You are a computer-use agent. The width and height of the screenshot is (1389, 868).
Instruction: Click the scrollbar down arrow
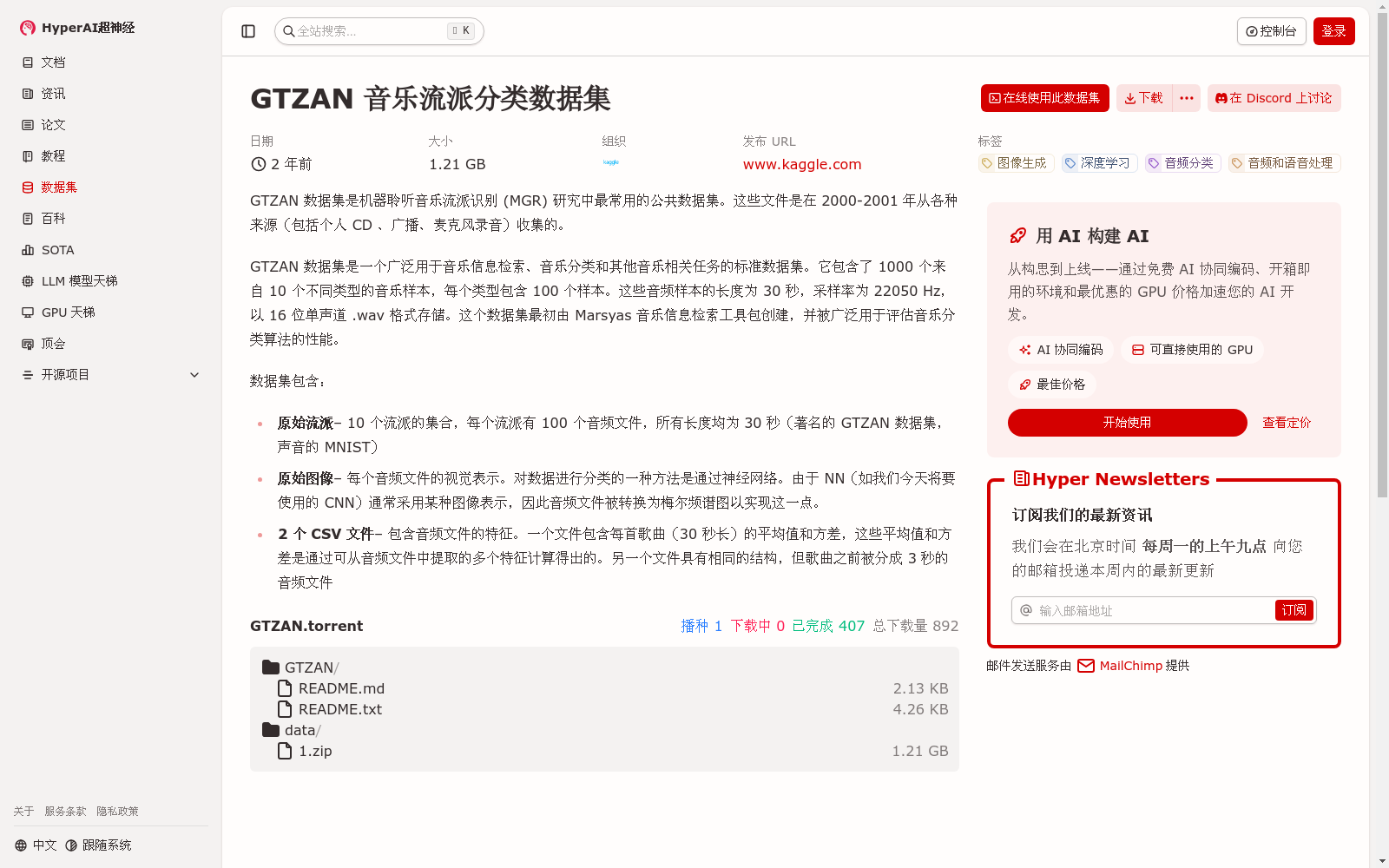click(x=1382, y=861)
